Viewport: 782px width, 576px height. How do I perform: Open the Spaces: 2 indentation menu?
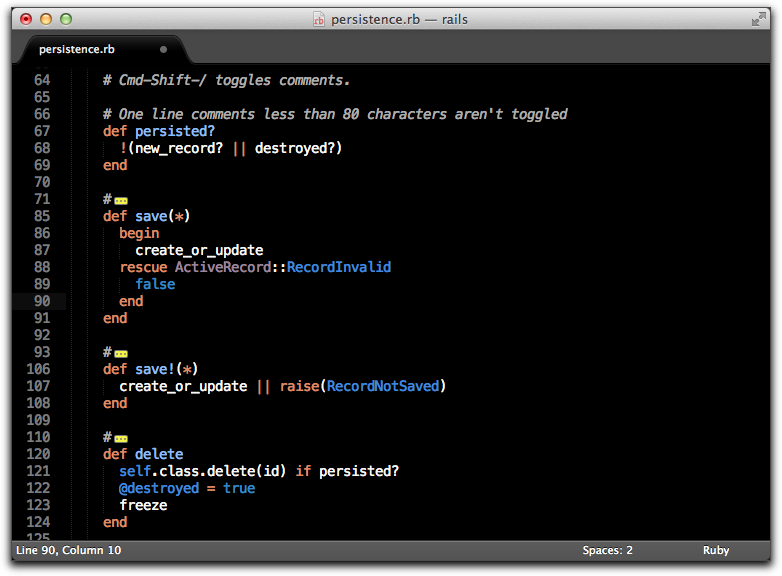[x=607, y=550]
